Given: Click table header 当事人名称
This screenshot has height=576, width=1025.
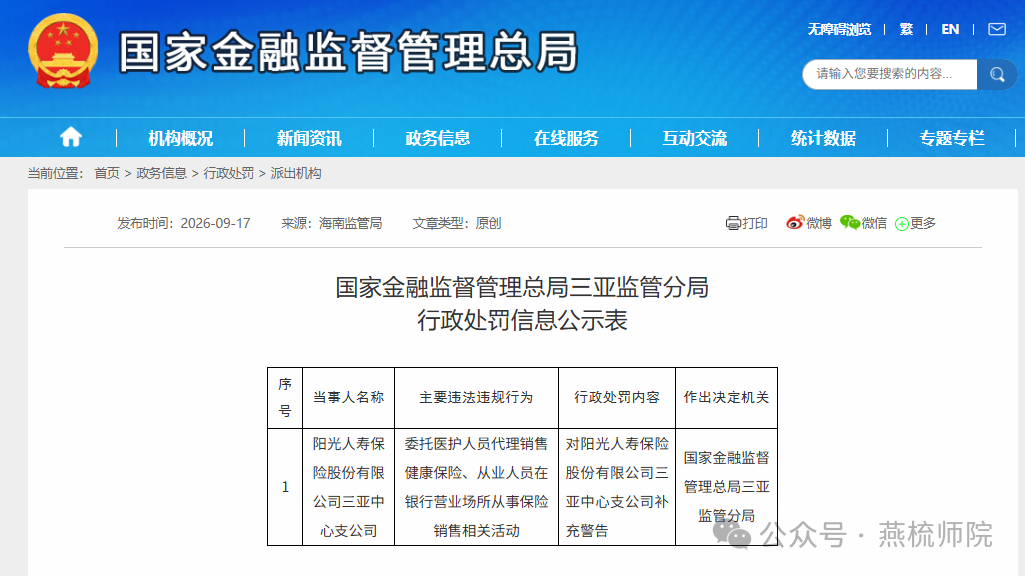Looking at the screenshot, I should tap(348, 398).
